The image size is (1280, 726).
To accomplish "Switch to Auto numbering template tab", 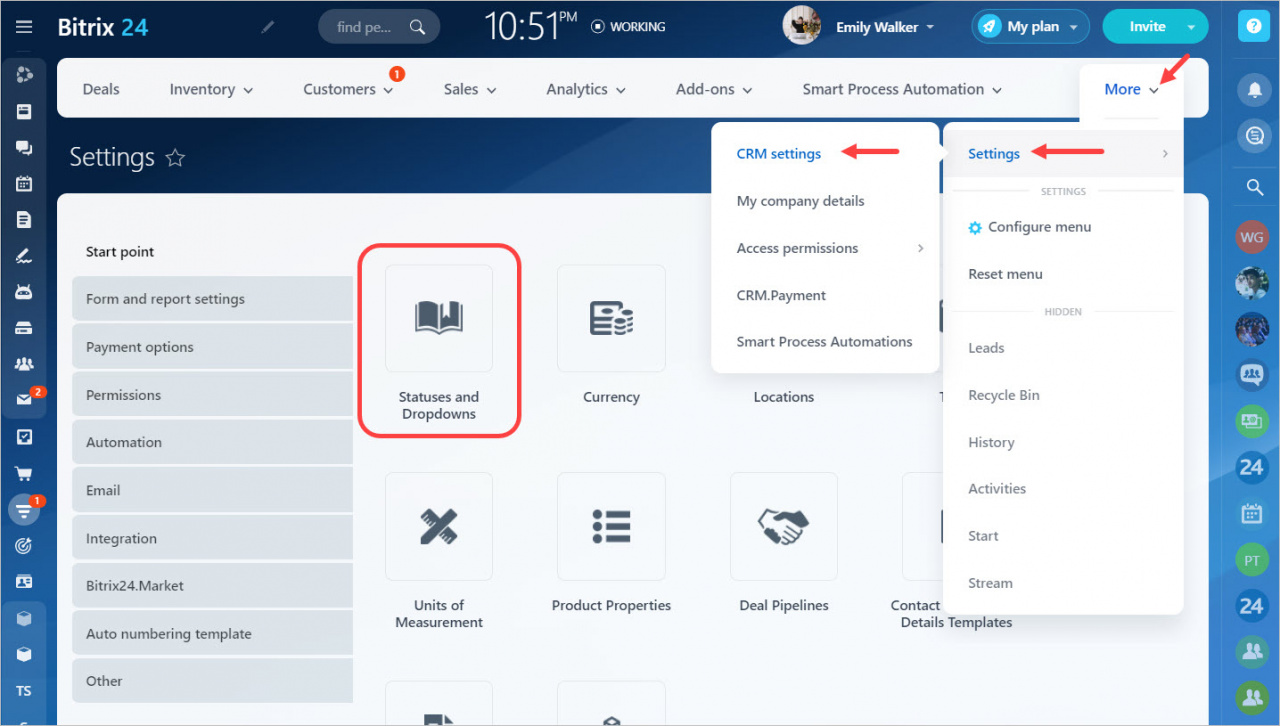I will coord(212,634).
